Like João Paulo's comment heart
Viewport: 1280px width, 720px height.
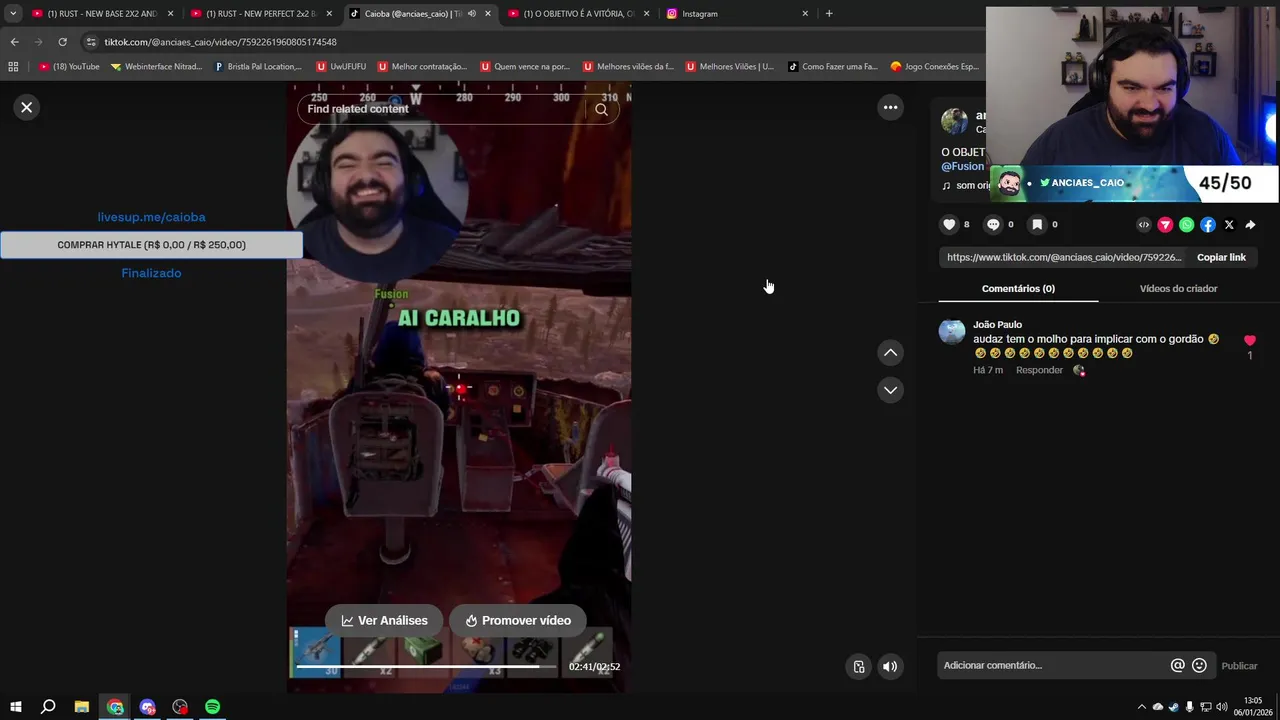[x=1249, y=340]
